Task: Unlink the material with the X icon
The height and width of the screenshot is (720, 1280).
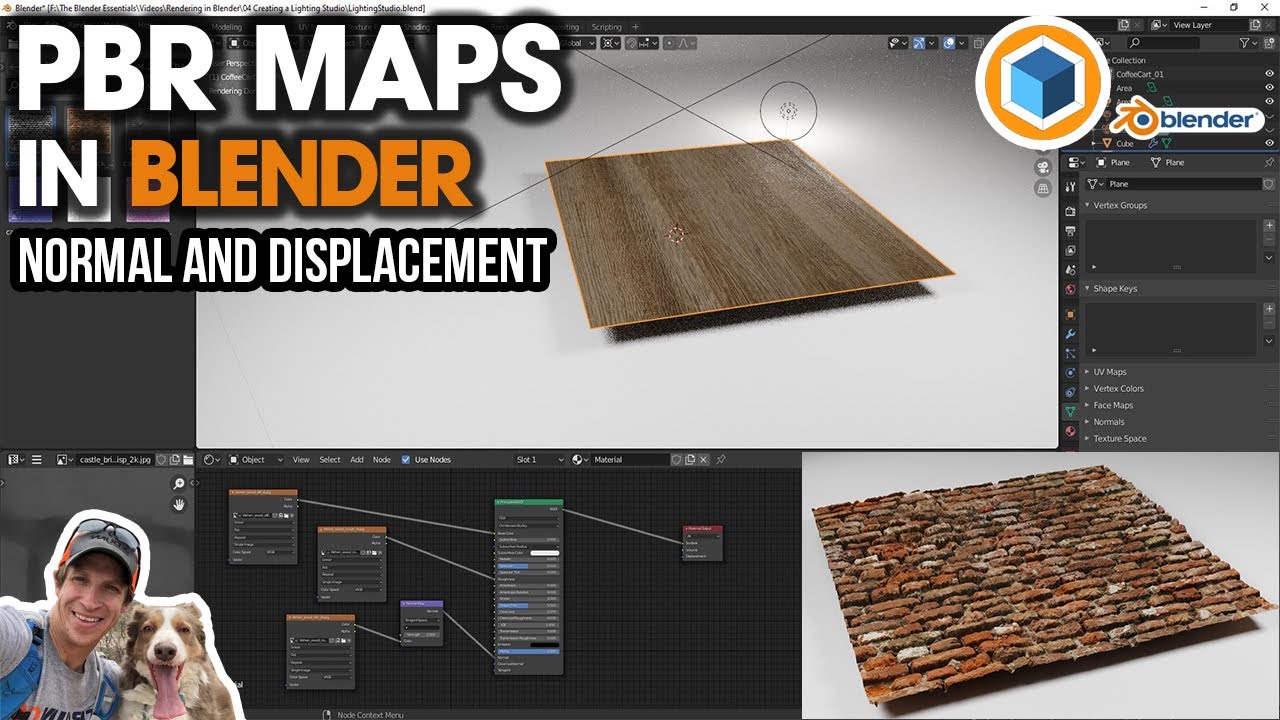Action: [703, 460]
